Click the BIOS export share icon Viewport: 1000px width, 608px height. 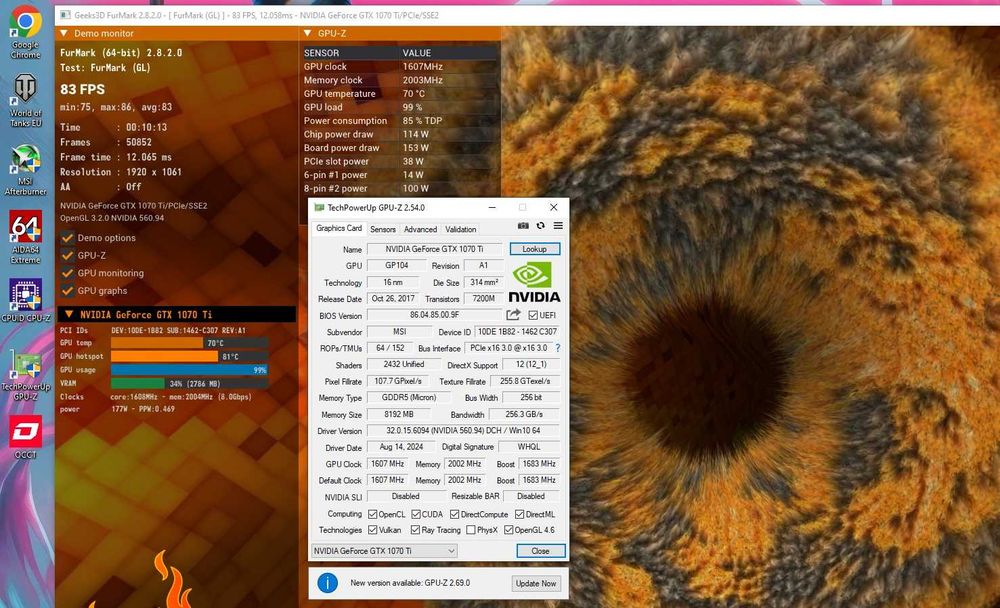pos(513,315)
